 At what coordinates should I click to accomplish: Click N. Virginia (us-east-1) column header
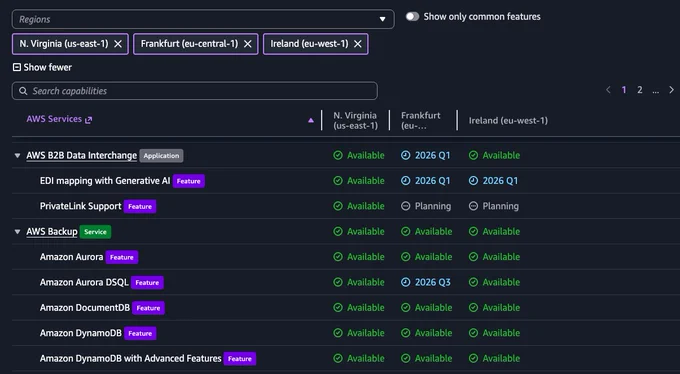[355, 120]
